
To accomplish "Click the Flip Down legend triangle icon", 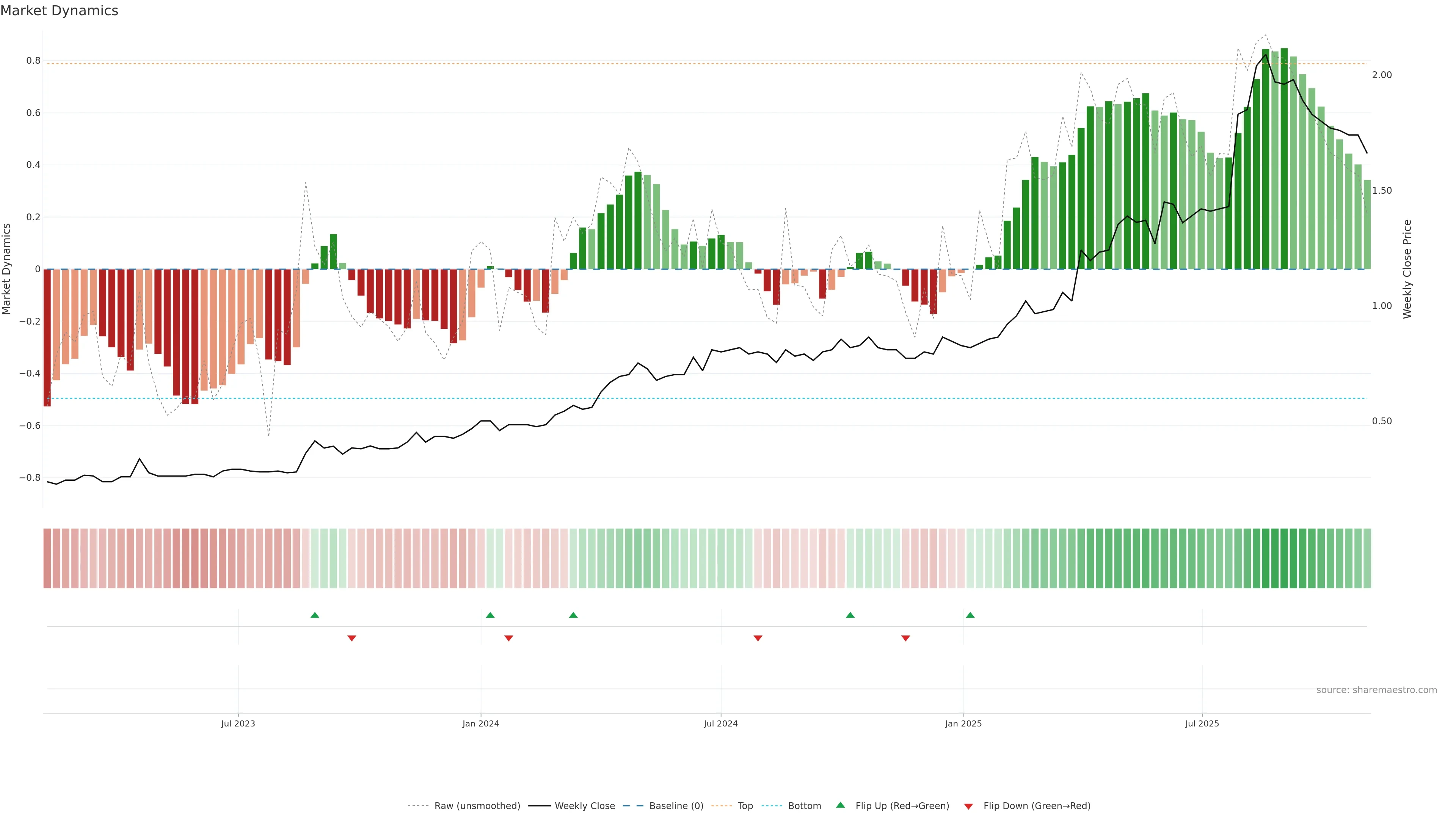I will [x=968, y=806].
